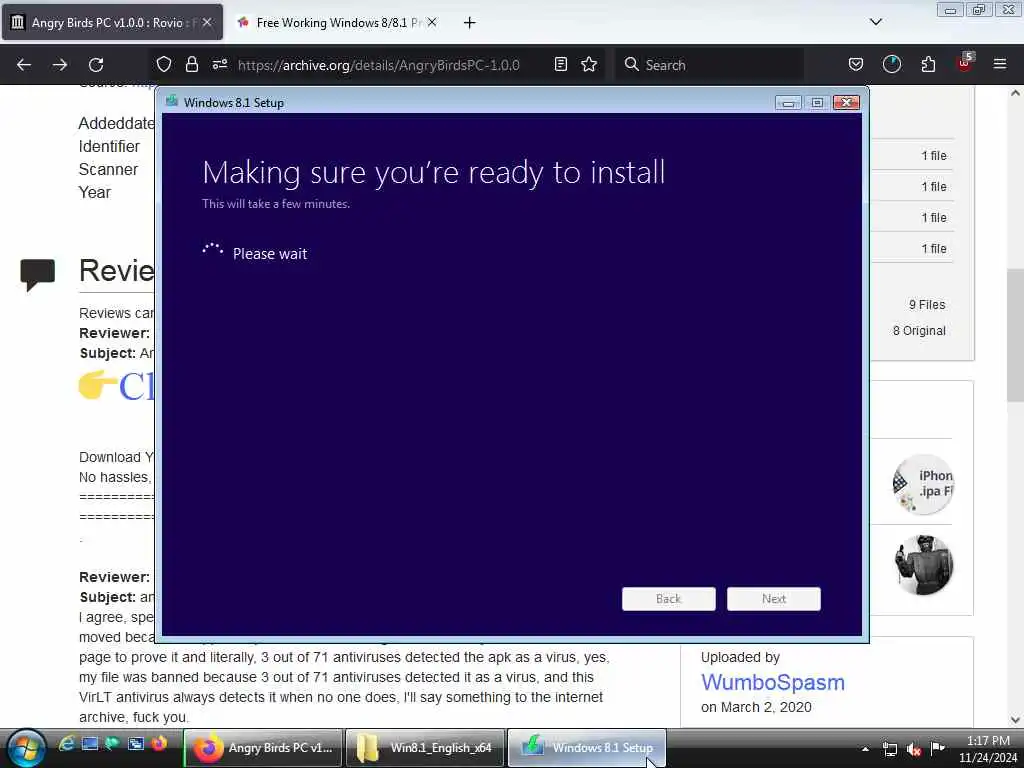The image size is (1024, 768).
Task: Click the scrollbar up arrow
Action: pos(1015,93)
